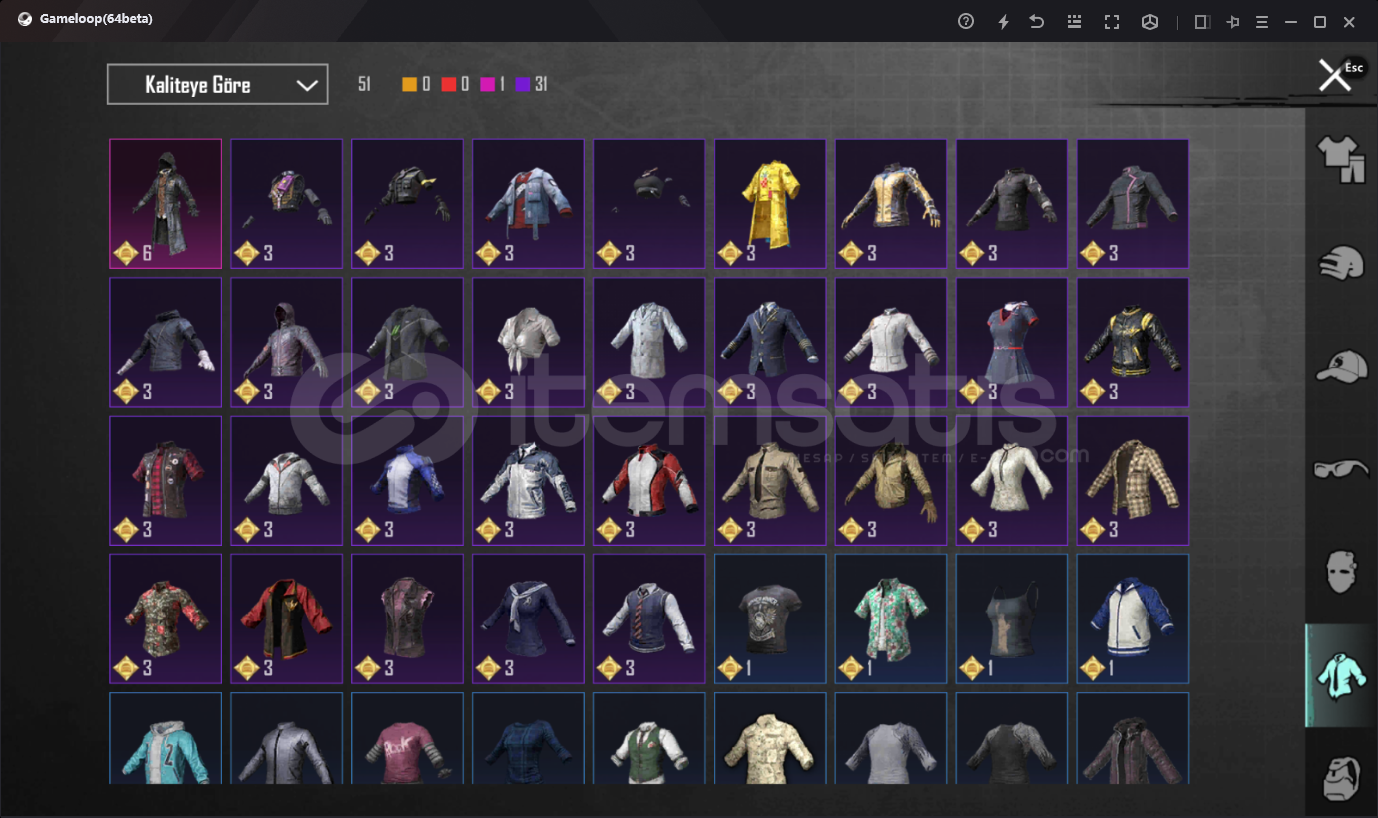Select the white officer jacket with striped cuffs
1378x818 pixels.
click(x=891, y=342)
